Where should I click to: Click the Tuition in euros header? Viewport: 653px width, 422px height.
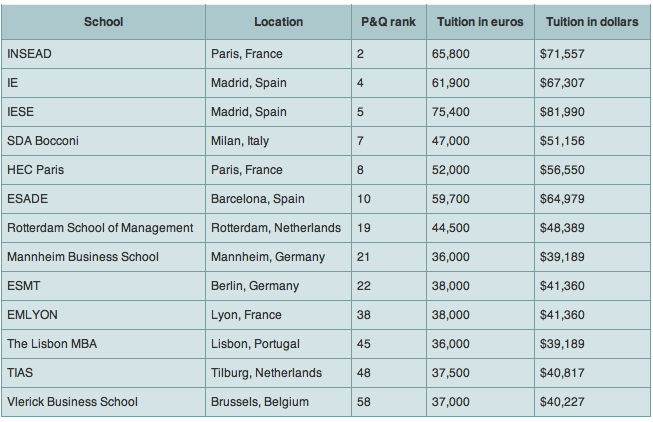(480, 22)
